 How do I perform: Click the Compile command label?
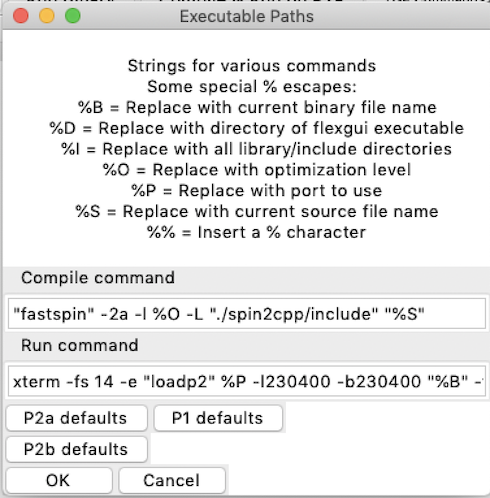click(x=98, y=278)
